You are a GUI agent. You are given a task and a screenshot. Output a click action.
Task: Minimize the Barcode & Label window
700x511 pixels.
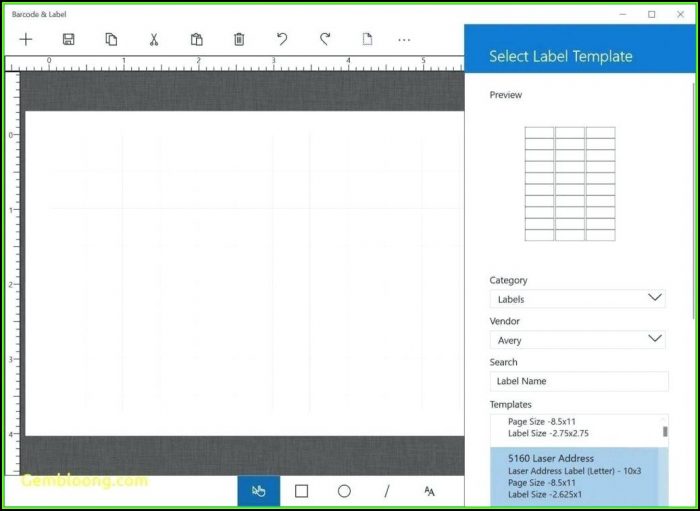(x=623, y=14)
